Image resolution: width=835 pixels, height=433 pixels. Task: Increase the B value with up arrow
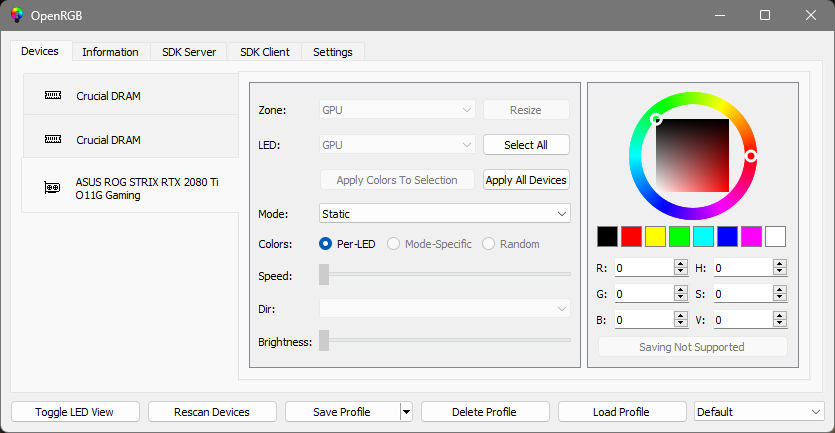point(681,315)
